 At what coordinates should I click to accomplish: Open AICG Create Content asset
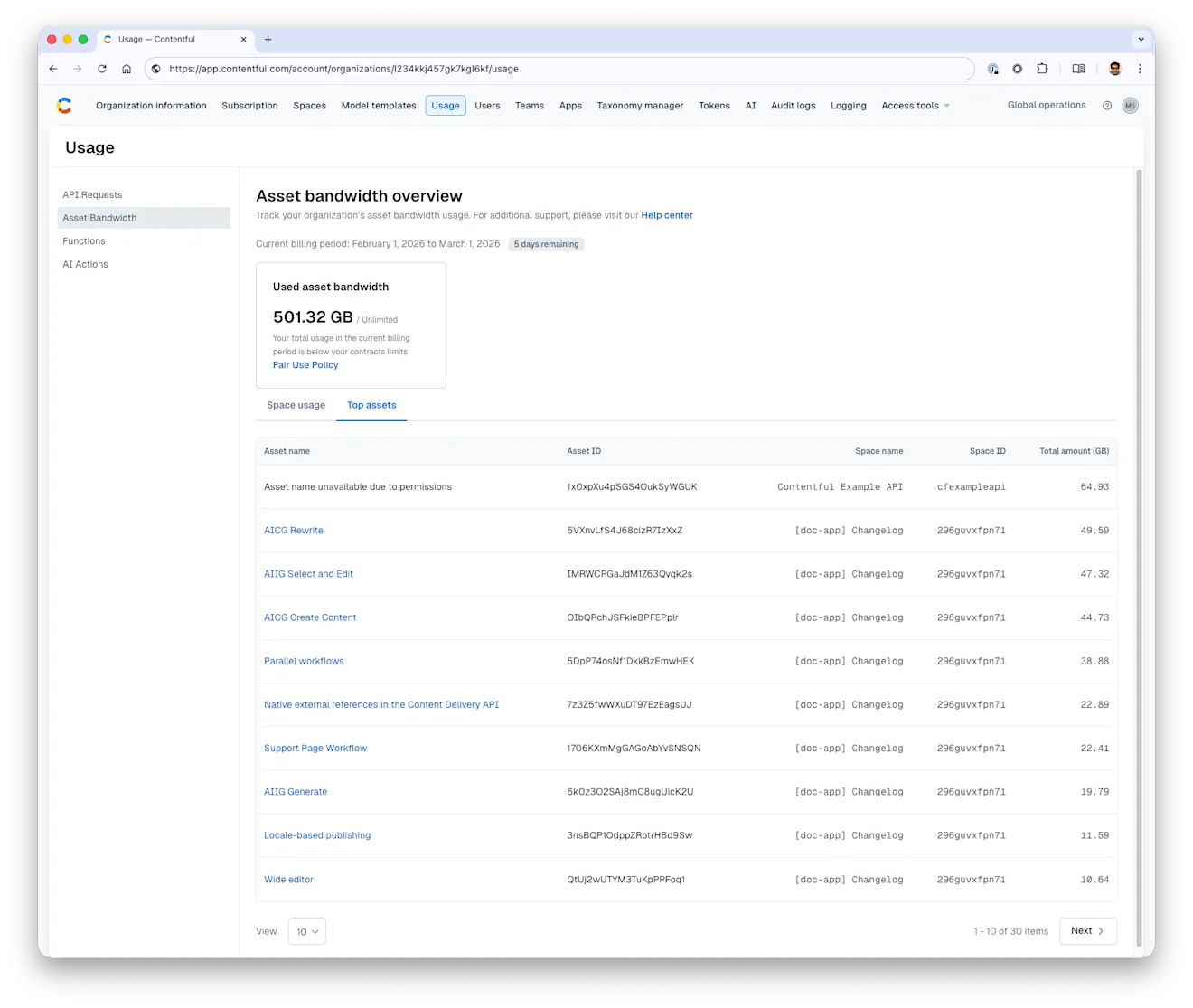pos(310,617)
